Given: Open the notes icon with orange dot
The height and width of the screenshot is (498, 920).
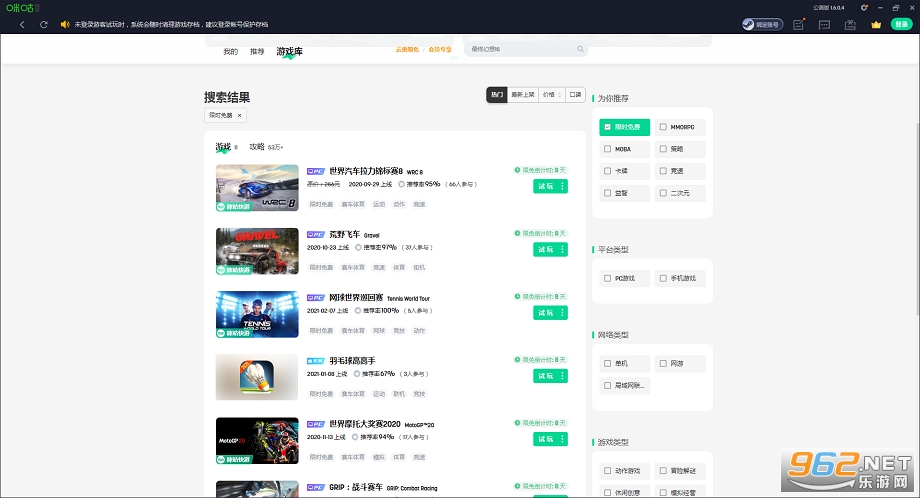Looking at the screenshot, I should (799, 25).
